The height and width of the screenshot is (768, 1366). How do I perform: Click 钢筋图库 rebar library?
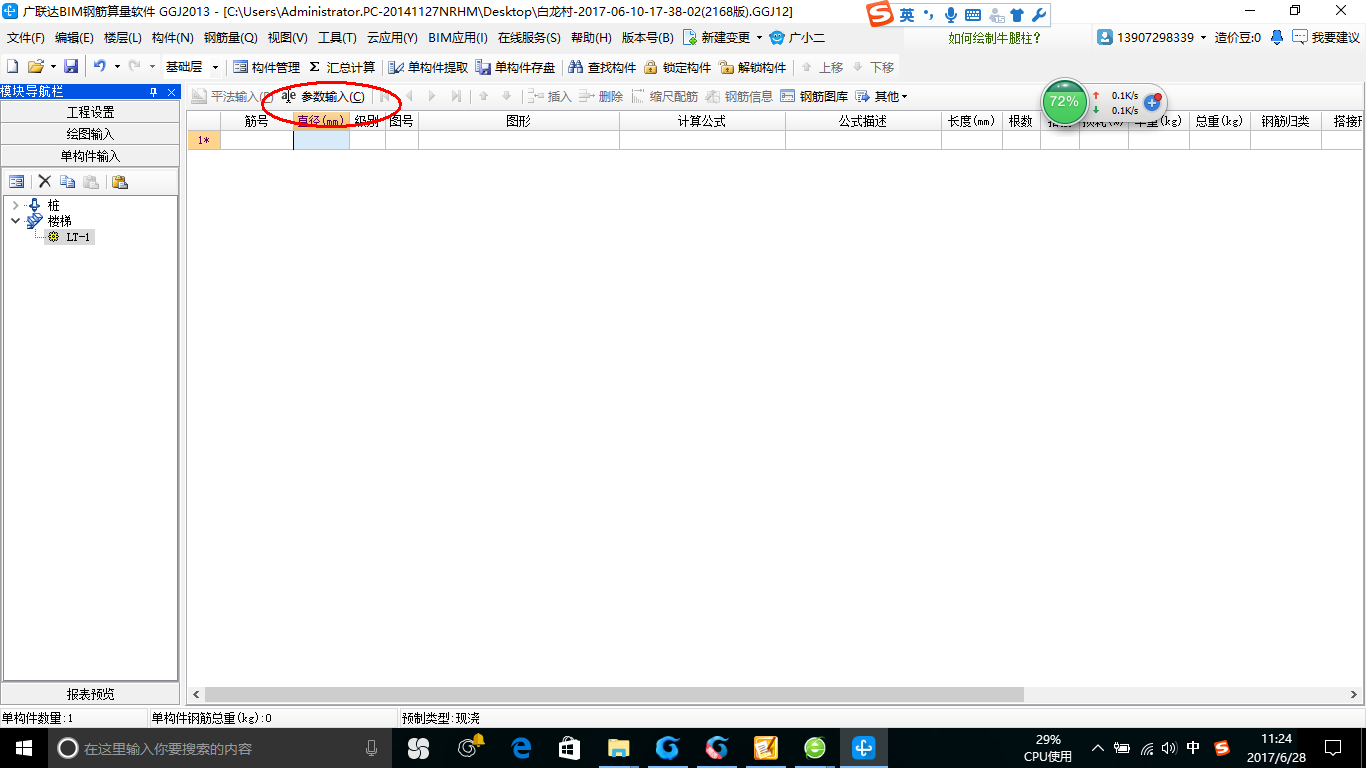pyautogui.click(x=814, y=97)
